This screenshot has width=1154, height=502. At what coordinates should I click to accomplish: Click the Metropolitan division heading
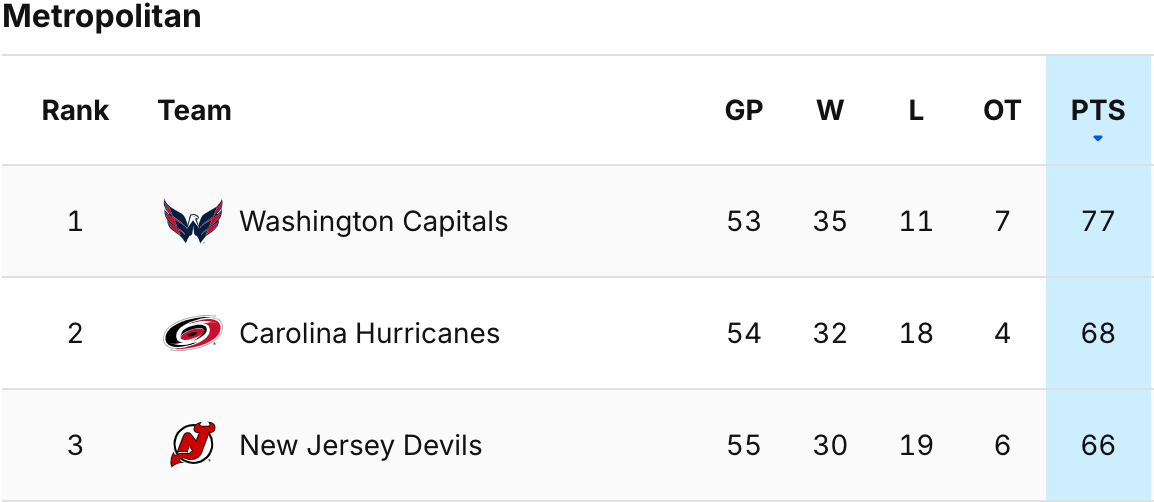point(102,17)
